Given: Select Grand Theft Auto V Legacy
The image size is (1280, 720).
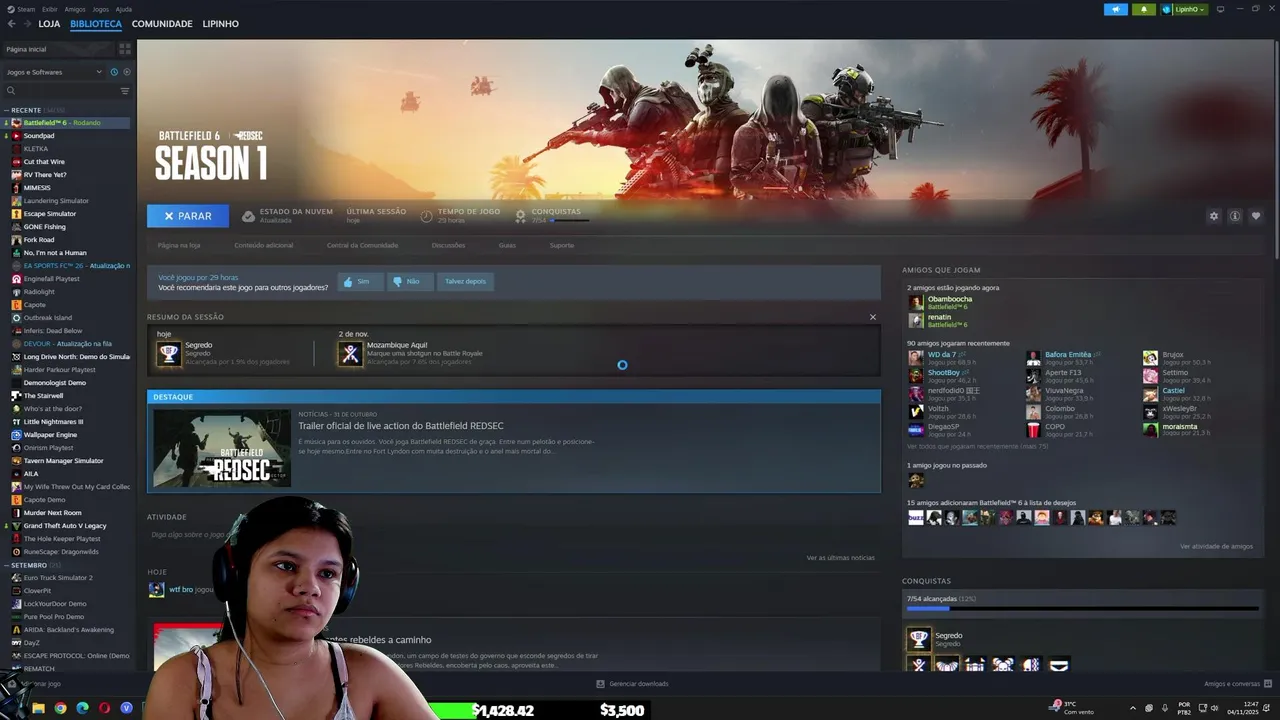Looking at the screenshot, I should click(x=67, y=526).
